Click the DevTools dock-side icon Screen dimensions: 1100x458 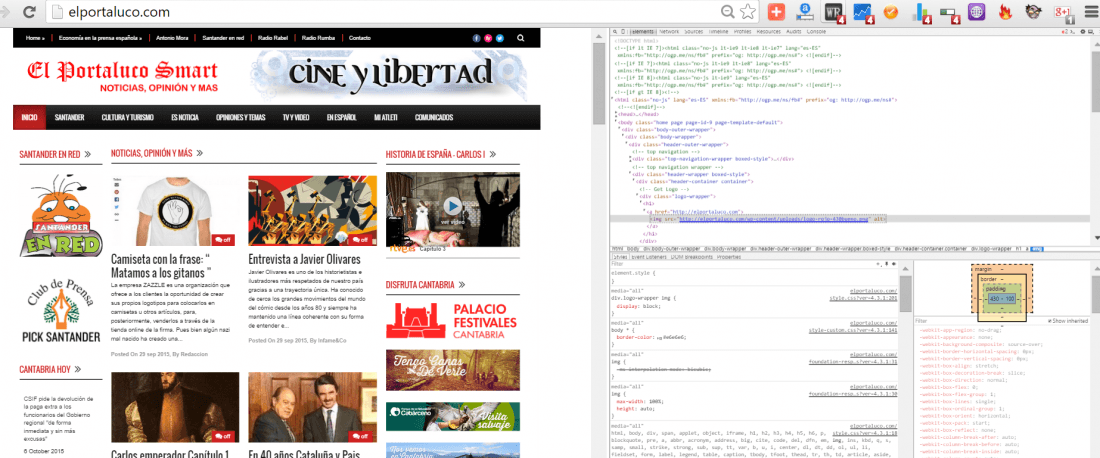(1092, 32)
